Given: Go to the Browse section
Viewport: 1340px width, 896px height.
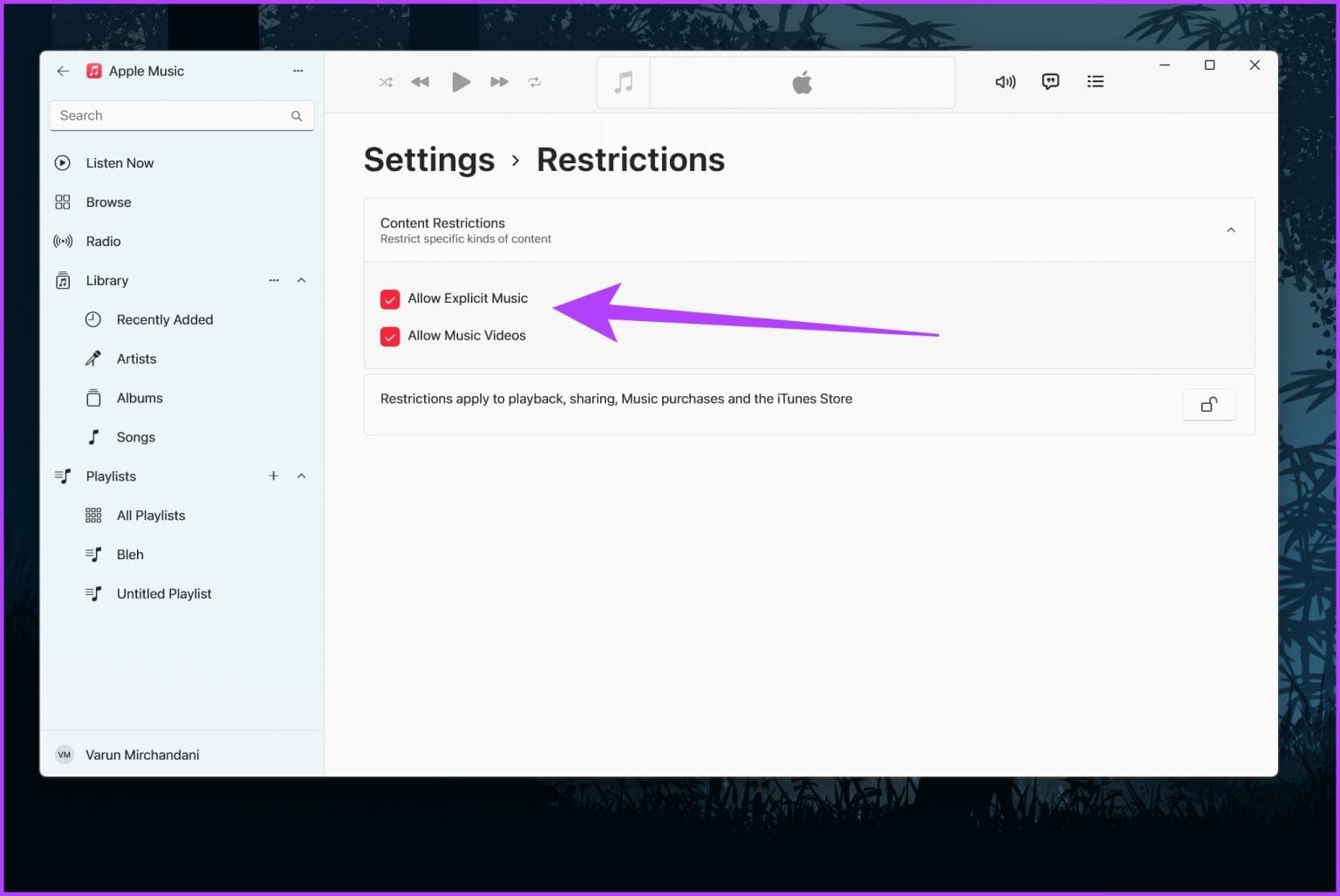Looking at the screenshot, I should tap(181, 202).
